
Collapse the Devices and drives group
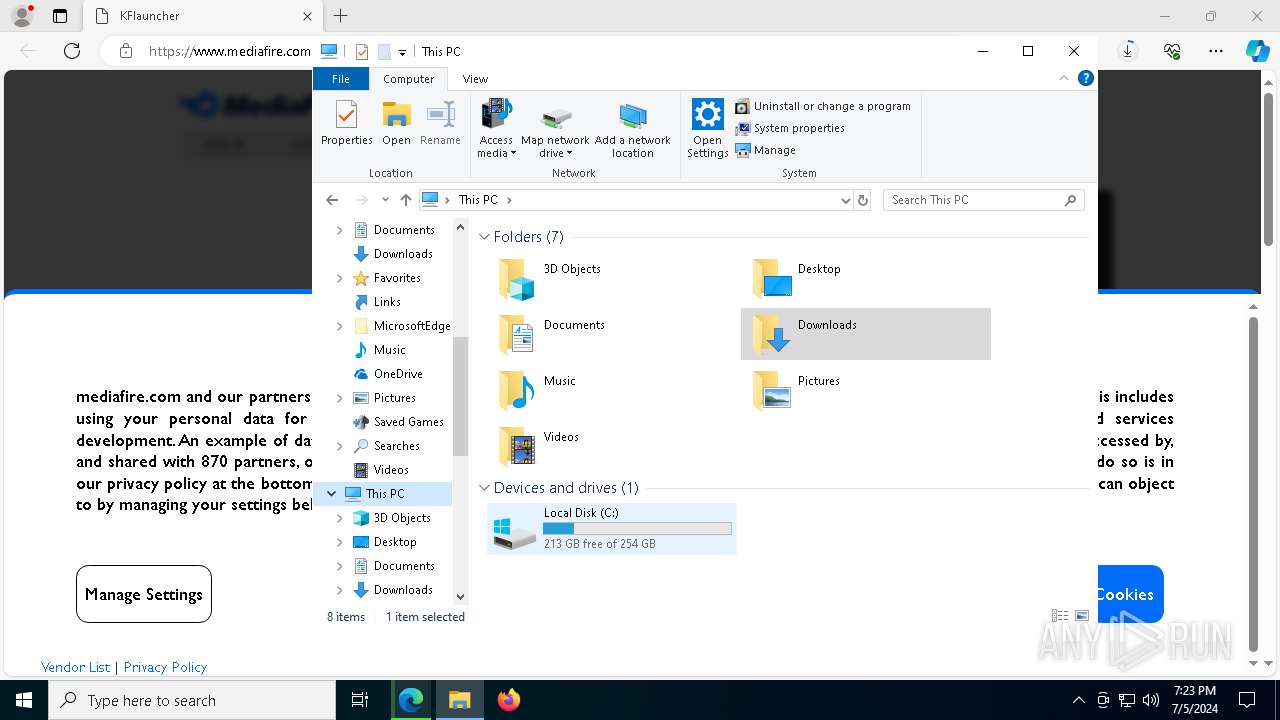tap(485, 488)
